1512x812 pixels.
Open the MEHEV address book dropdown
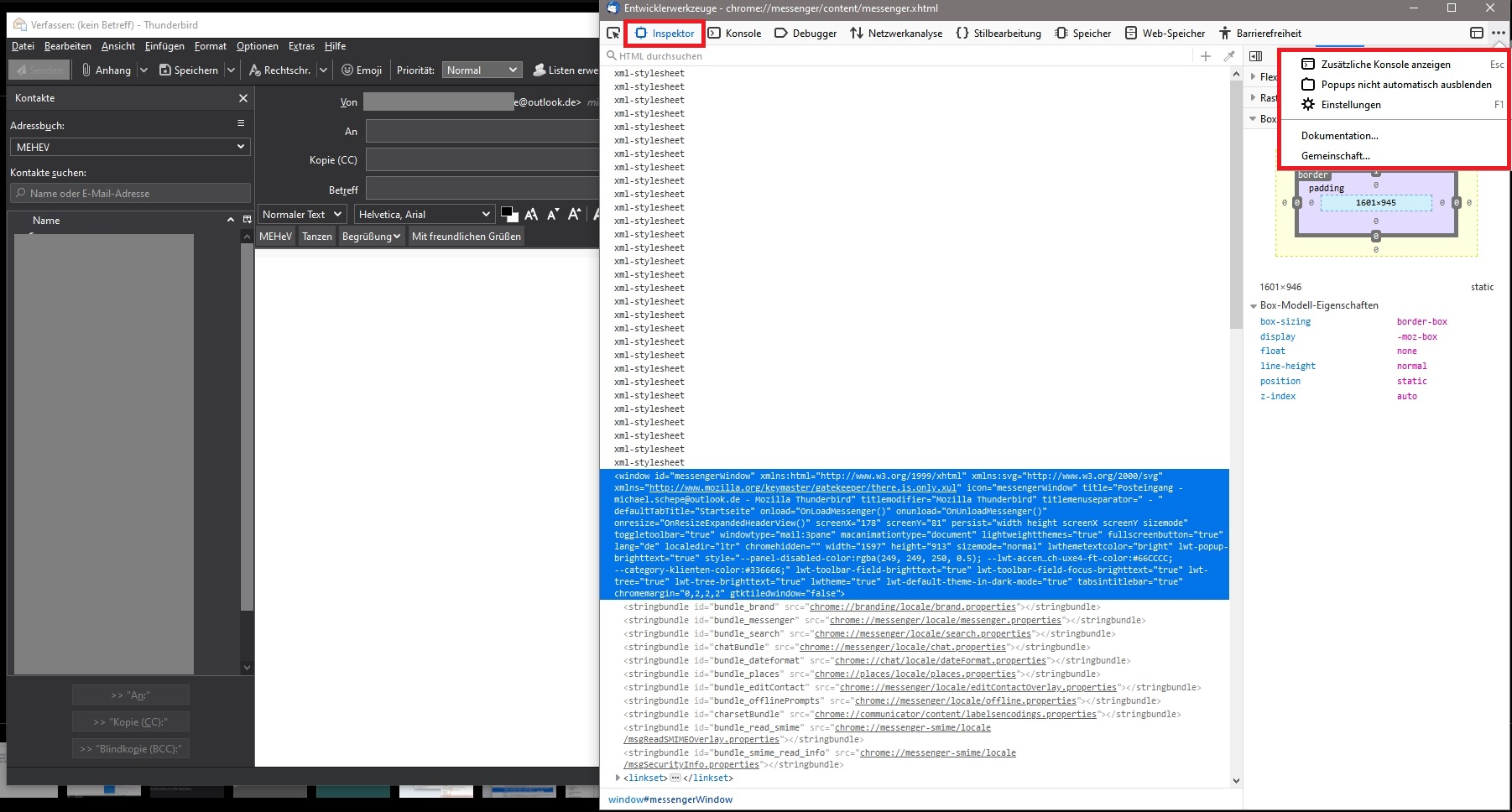[130, 147]
